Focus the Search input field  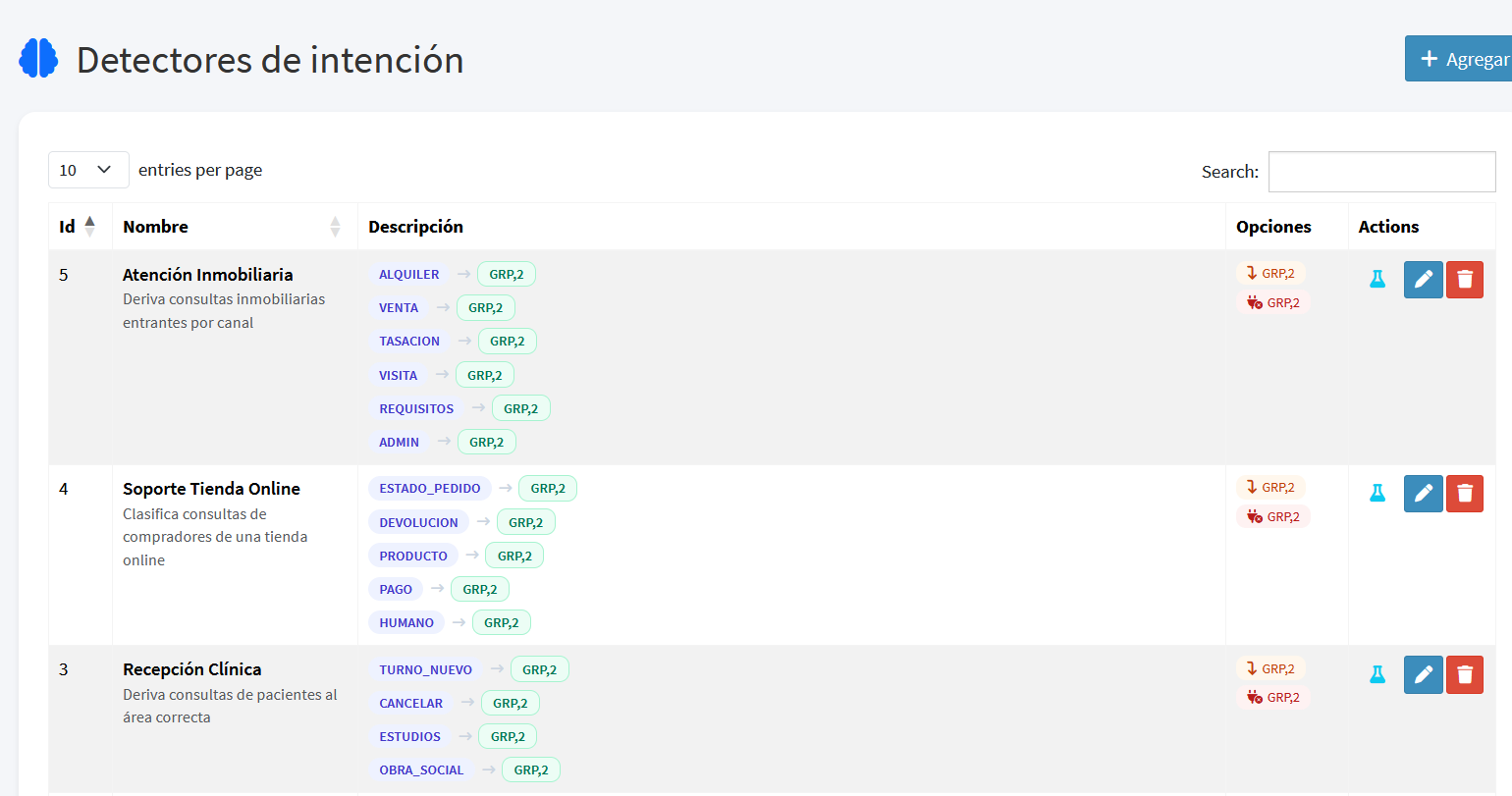pos(1381,172)
